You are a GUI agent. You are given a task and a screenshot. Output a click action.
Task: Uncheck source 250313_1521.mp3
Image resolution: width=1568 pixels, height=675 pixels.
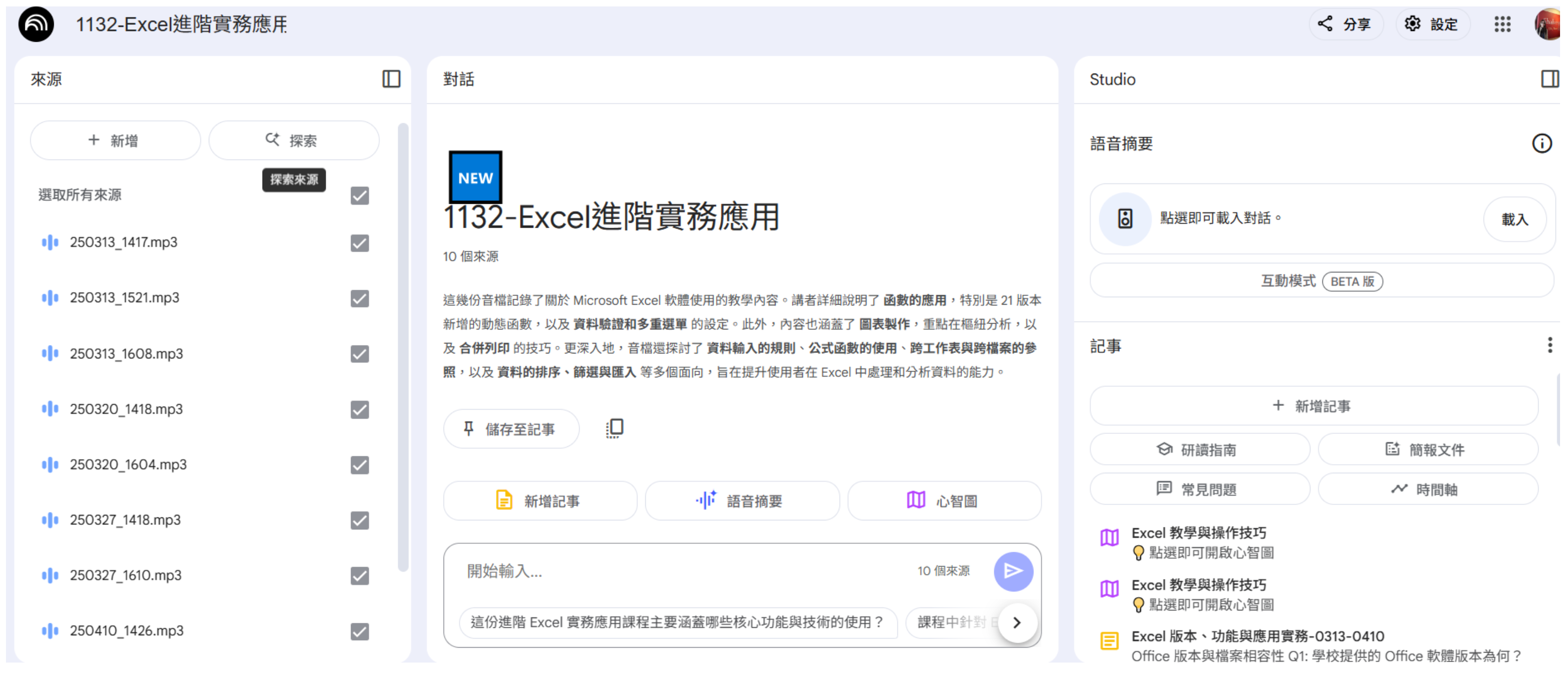click(x=359, y=299)
